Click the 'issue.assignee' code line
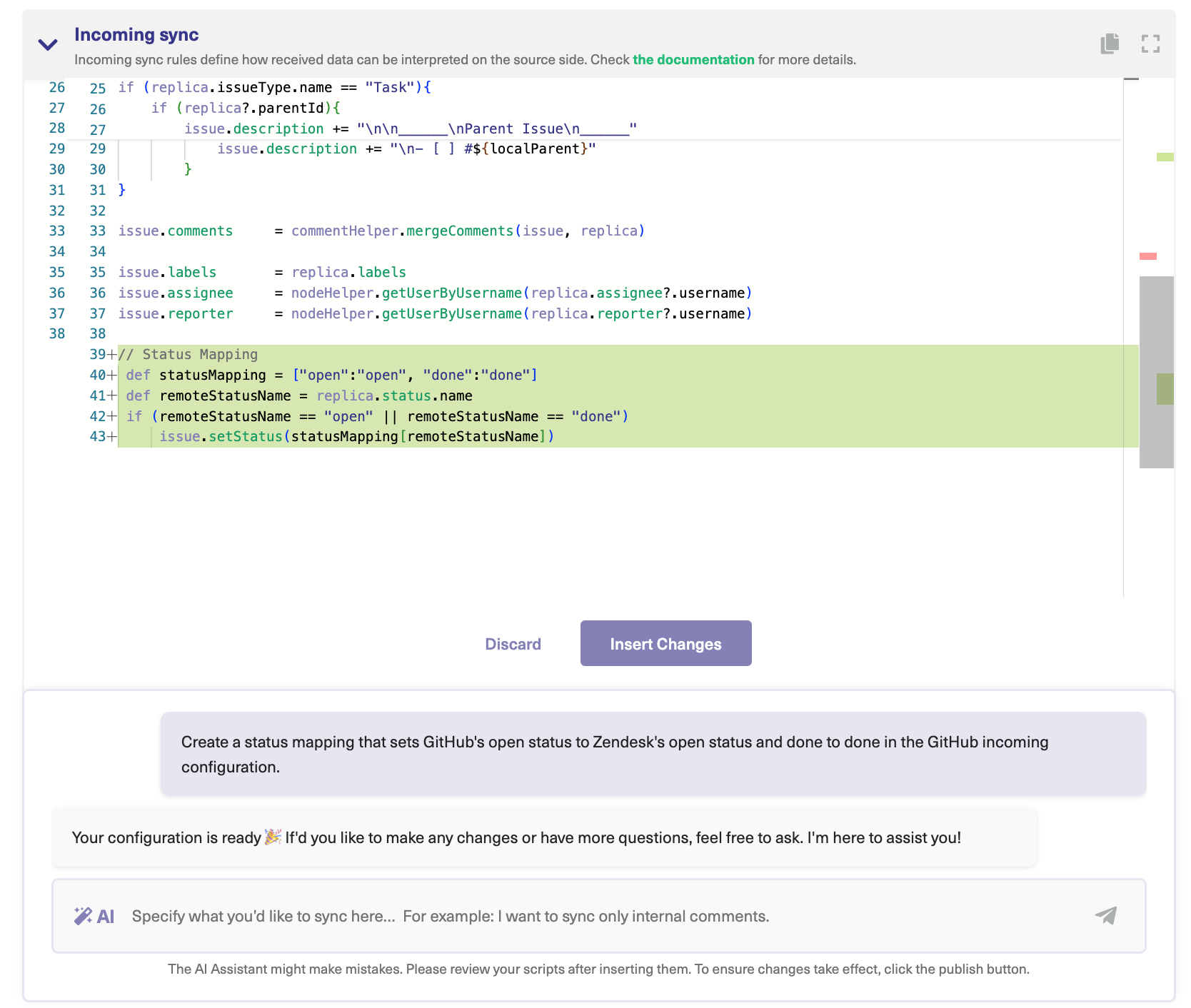Image resolution: width=1191 pixels, height=1008 pixels. (435, 293)
